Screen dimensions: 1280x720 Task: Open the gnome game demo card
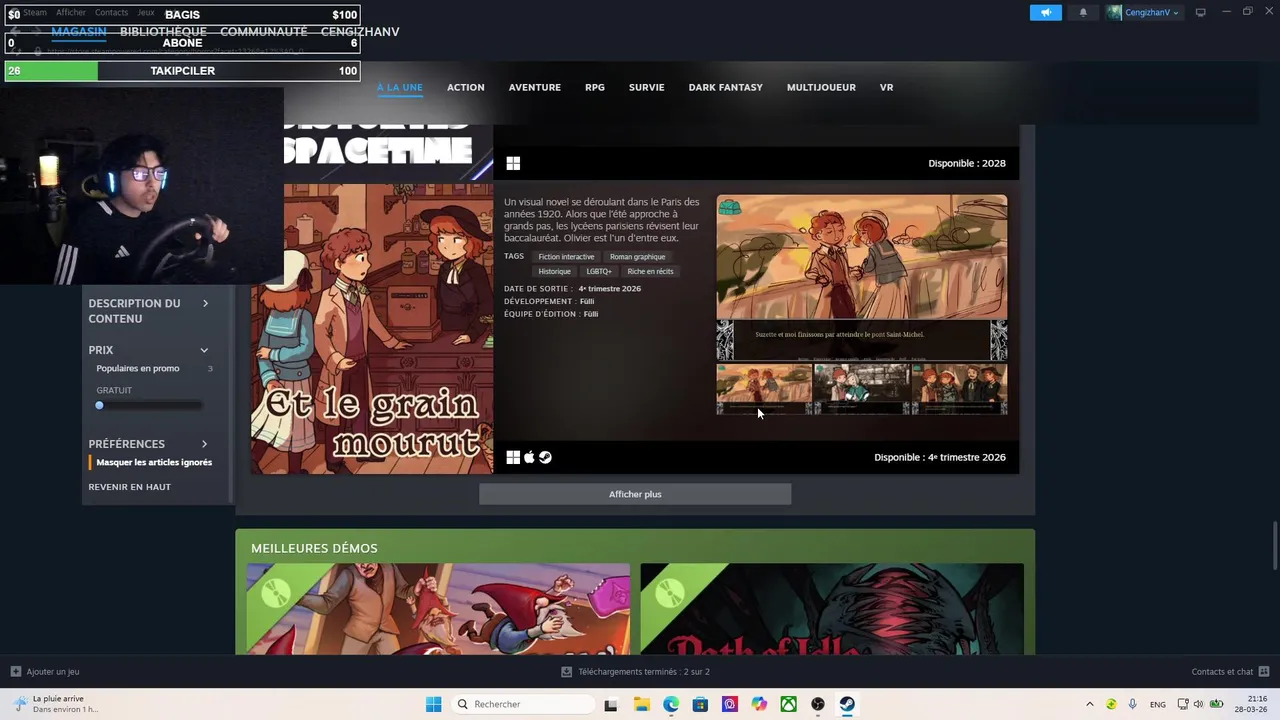point(438,609)
